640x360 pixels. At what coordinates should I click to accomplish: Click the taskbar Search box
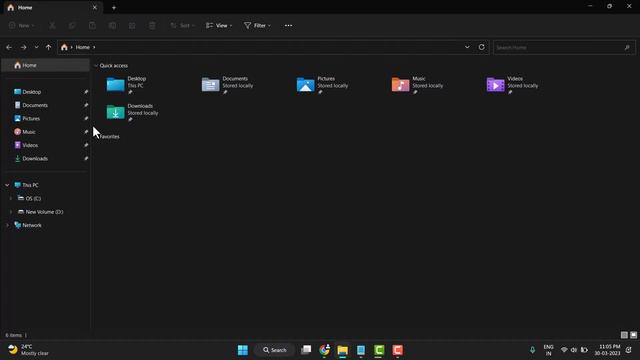coord(275,350)
